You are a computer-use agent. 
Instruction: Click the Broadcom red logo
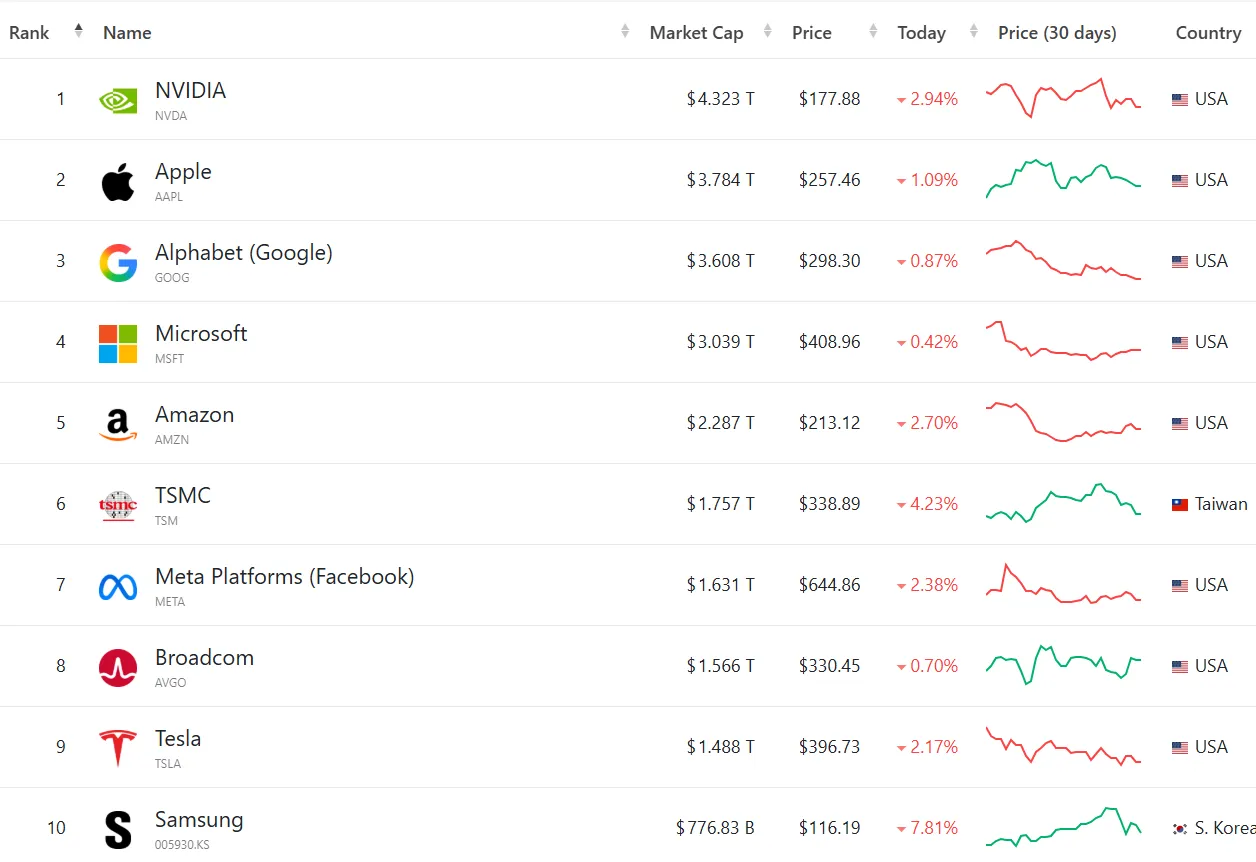pos(118,667)
